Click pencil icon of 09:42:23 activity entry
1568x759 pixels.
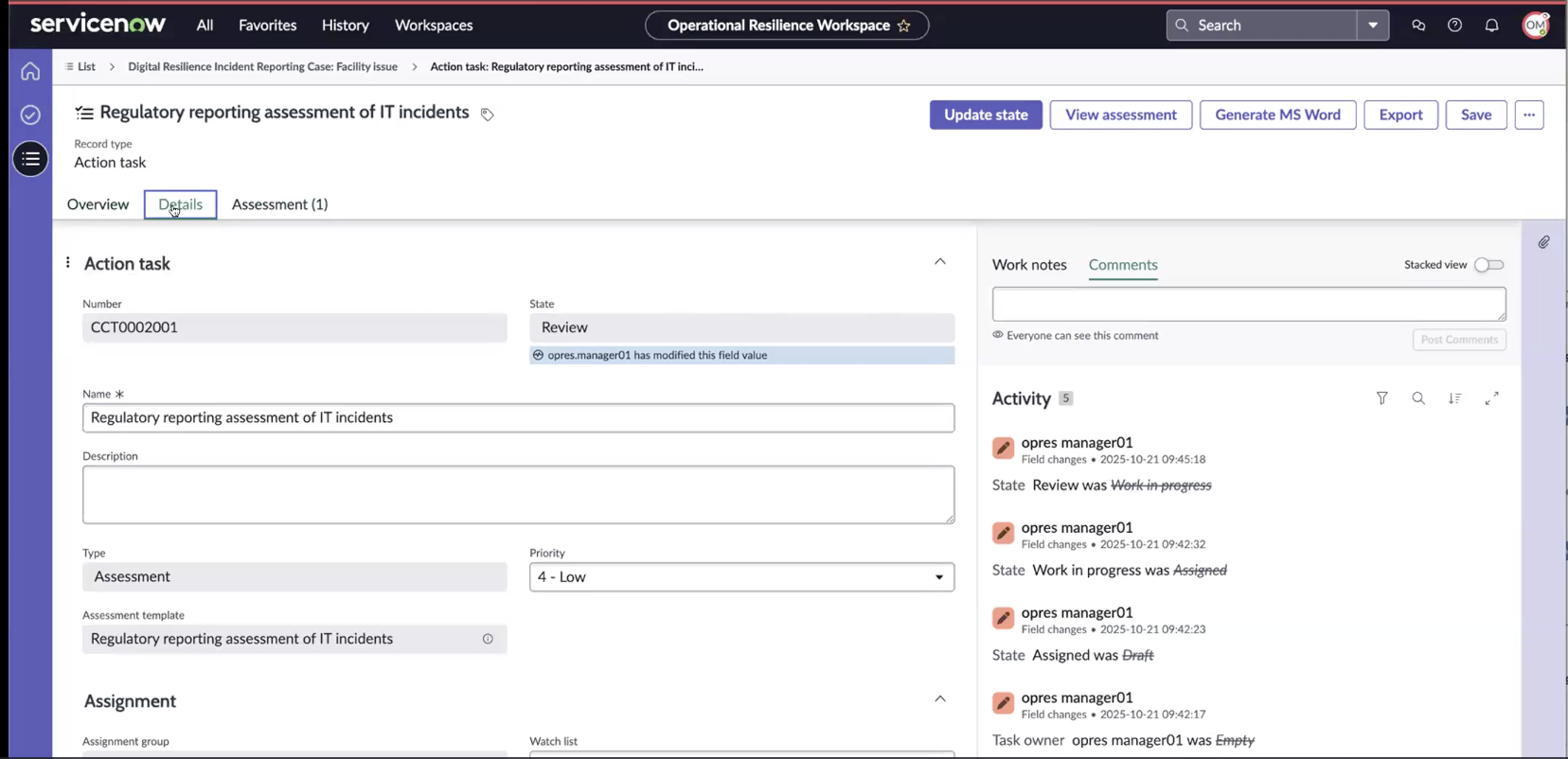(1004, 619)
